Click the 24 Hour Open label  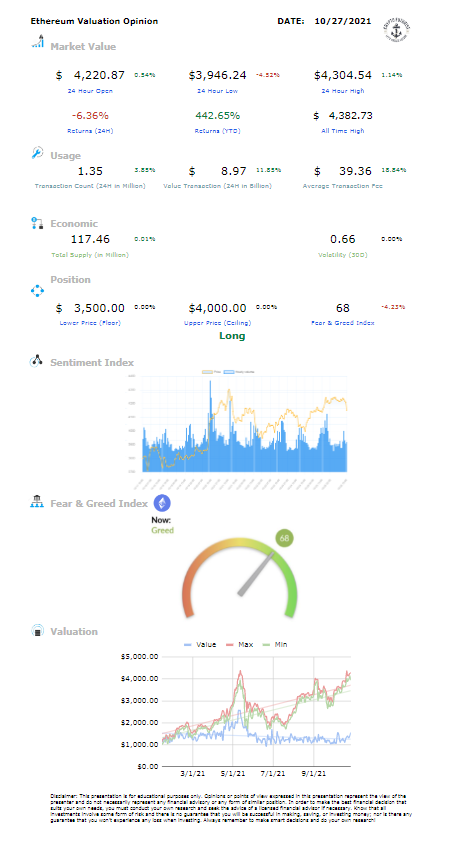point(90,90)
